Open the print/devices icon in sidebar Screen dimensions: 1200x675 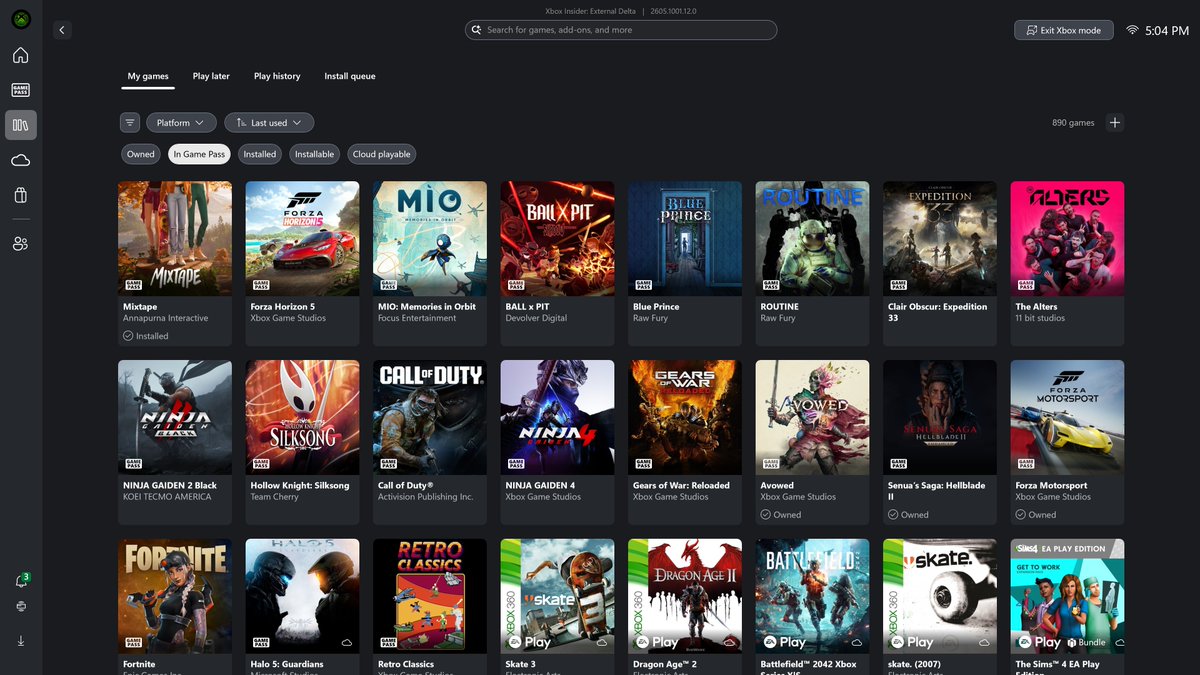(x=21, y=607)
